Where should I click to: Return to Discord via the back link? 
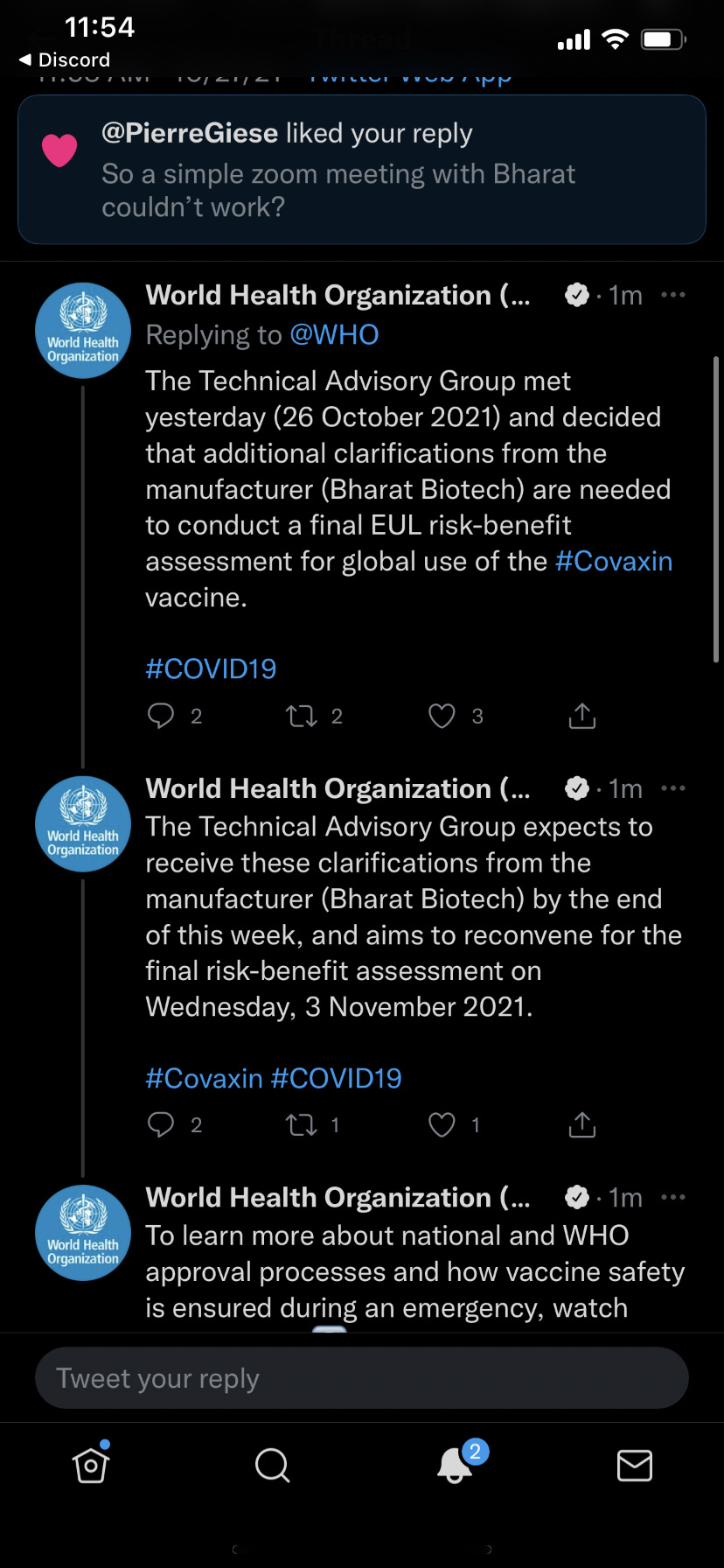[x=65, y=60]
